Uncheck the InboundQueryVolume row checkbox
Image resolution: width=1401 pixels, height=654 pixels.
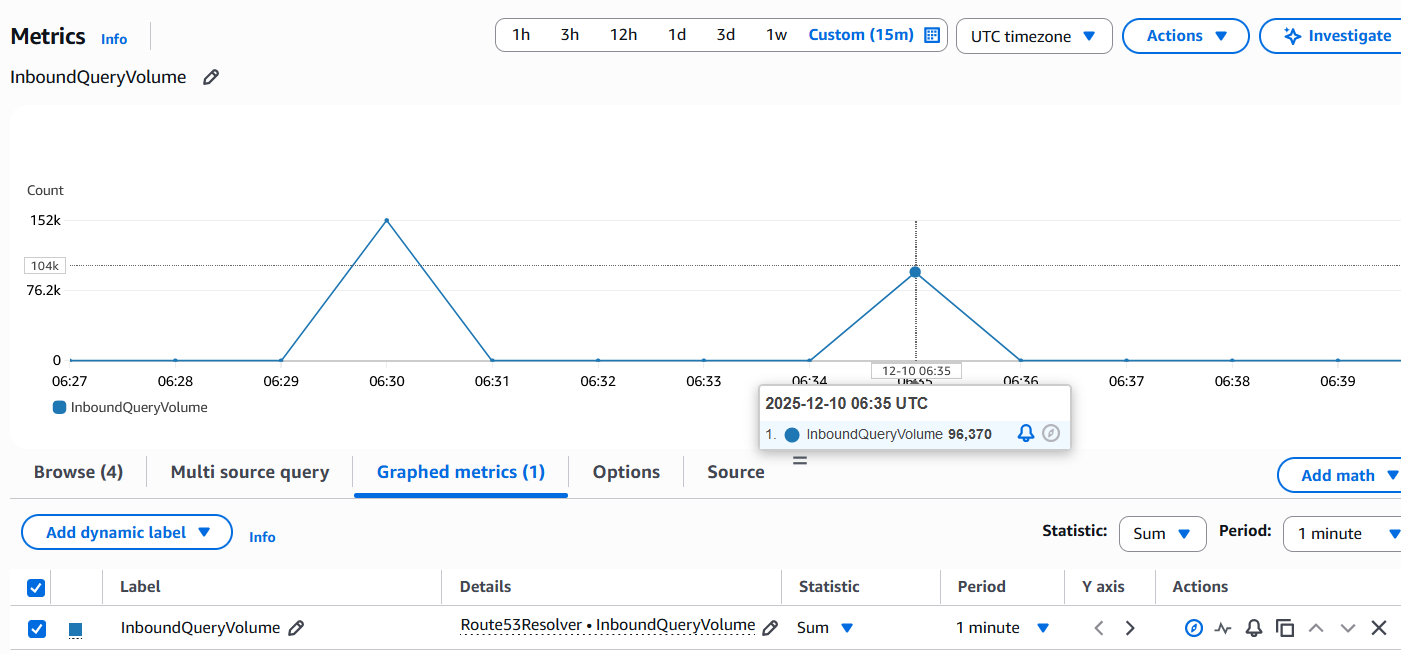tap(36, 629)
